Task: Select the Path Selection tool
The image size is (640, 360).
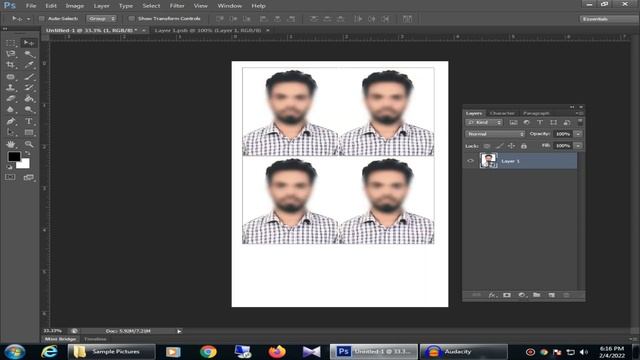Action: tap(11, 132)
